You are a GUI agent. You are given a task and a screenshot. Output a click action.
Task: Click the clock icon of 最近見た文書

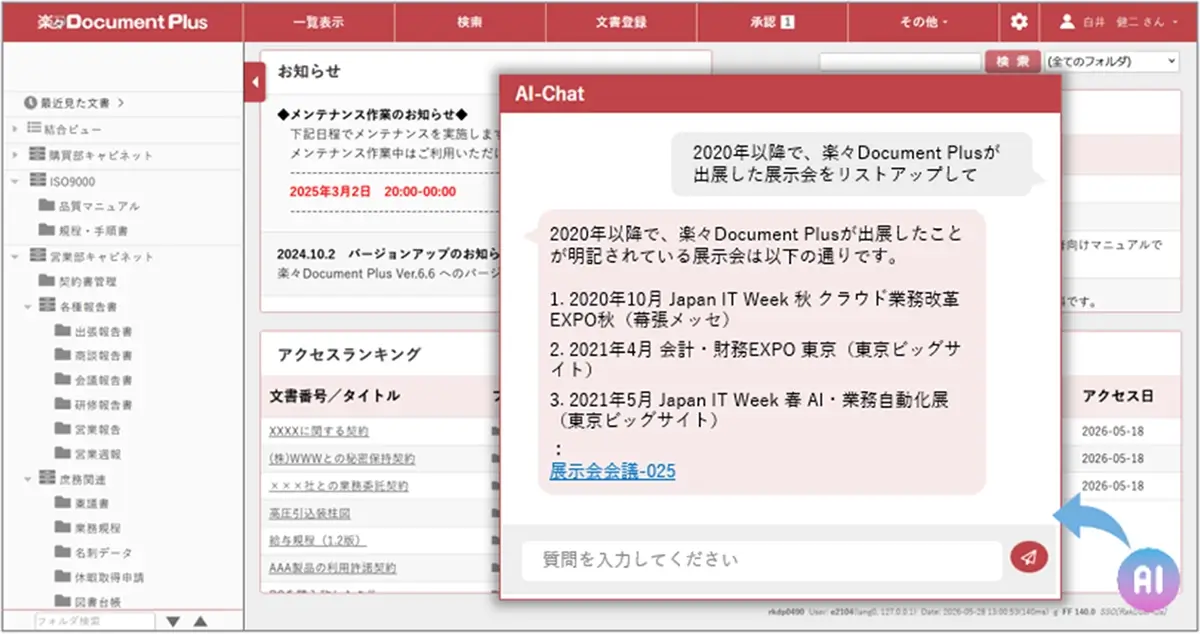tap(31, 102)
